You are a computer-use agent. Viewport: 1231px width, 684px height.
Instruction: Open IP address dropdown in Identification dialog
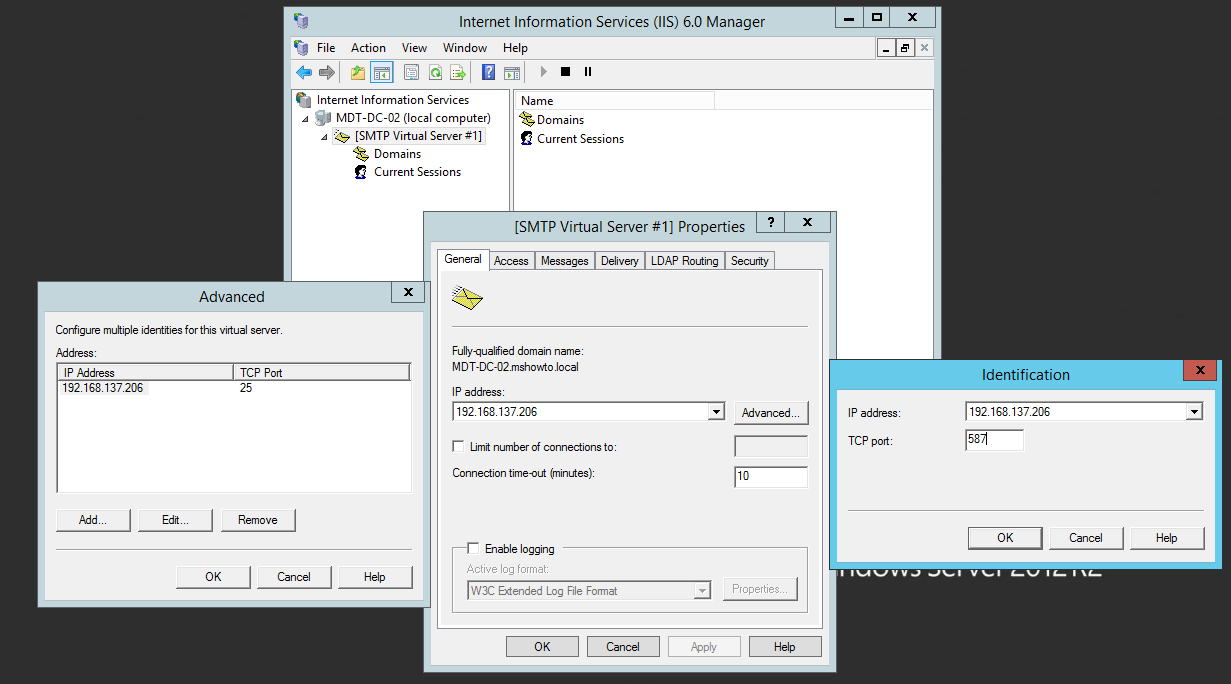pyautogui.click(x=1194, y=411)
